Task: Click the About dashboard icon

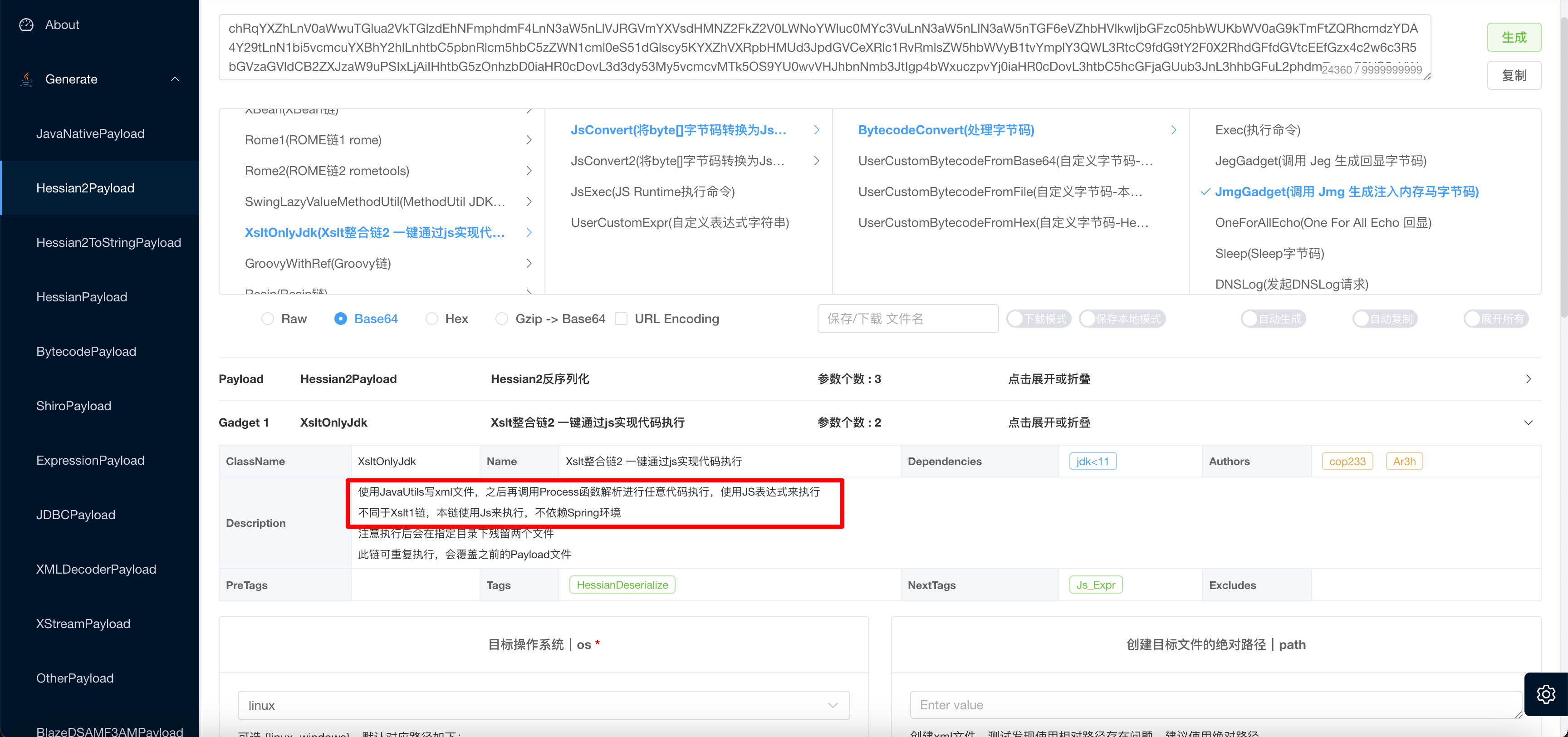Action: click(26, 25)
